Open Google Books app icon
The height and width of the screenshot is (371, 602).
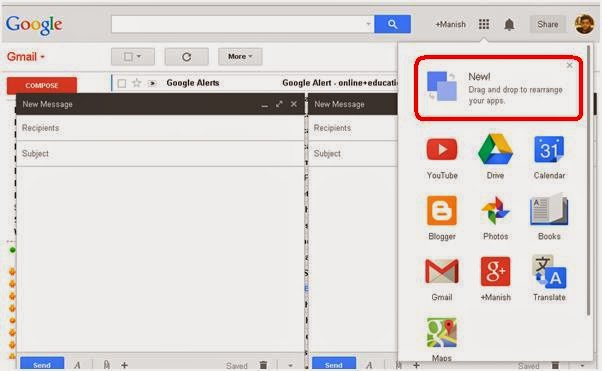pos(549,210)
